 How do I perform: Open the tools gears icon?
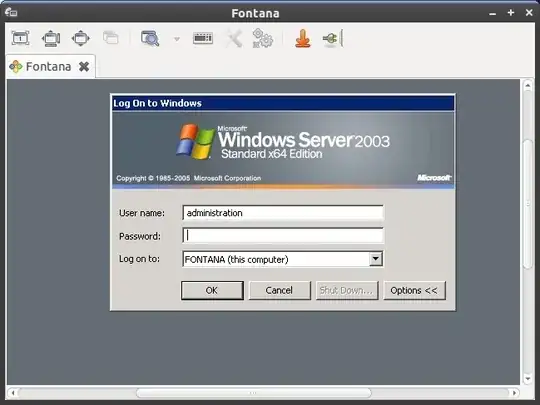coord(263,38)
